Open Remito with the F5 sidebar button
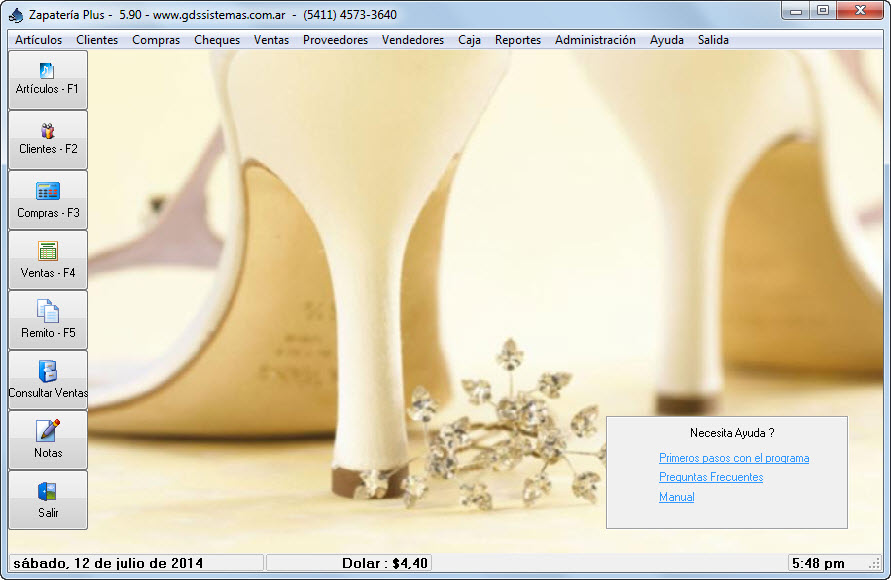This screenshot has width=891, height=580. pos(48,320)
